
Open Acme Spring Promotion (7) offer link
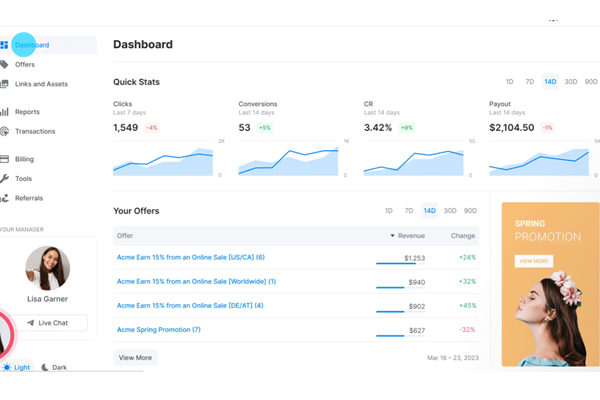click(159, 330)
